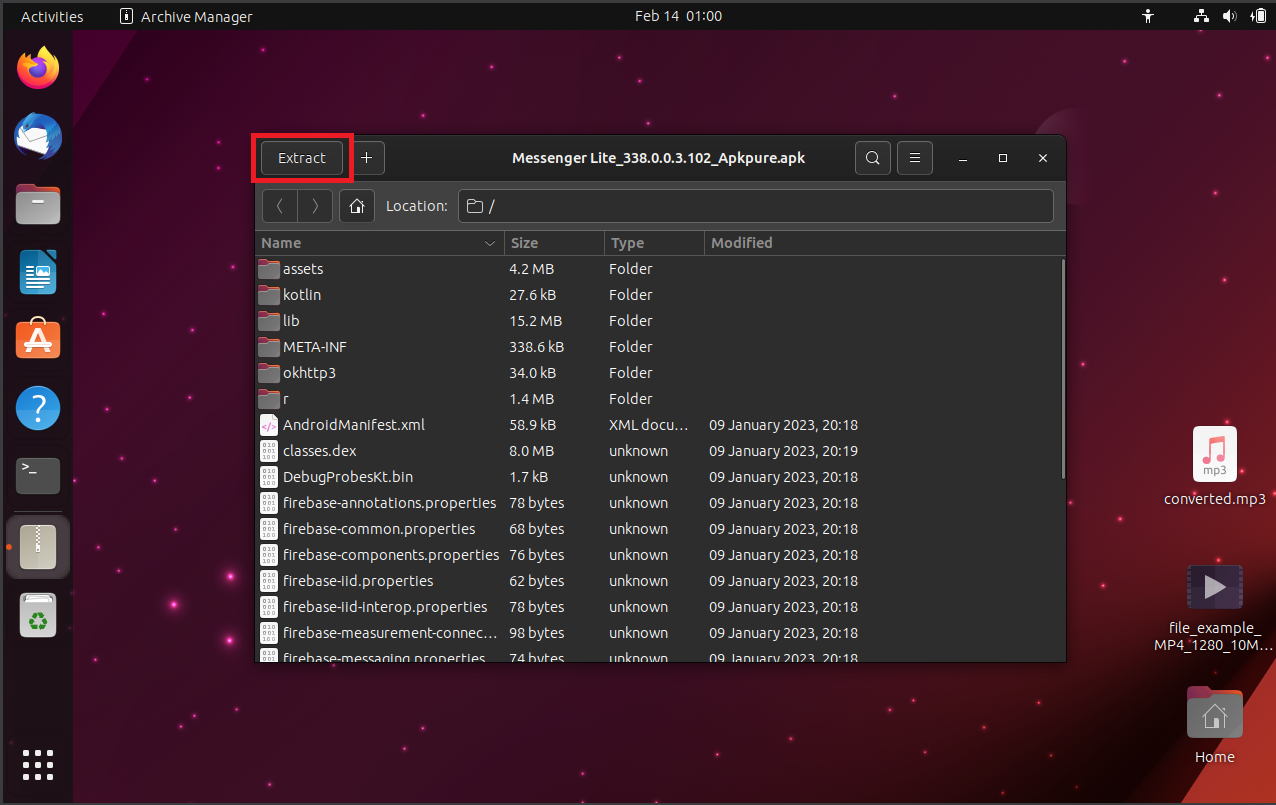1276x805 pixels.
Task: Click the forward navigation arrow
Action: click(x=312, y=206)
